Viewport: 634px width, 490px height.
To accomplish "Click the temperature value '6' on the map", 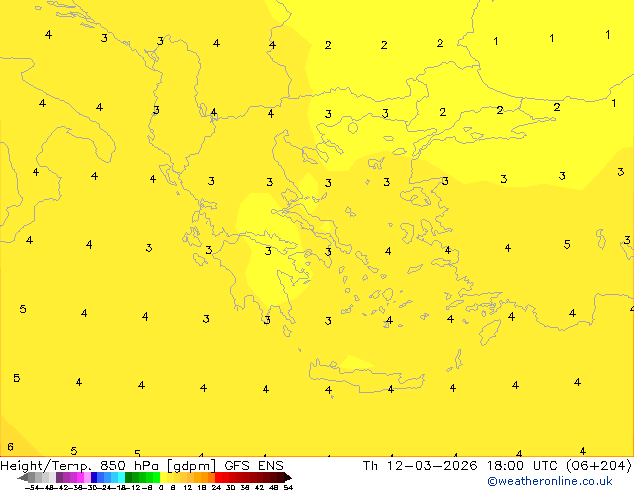I will click(10, 447).
